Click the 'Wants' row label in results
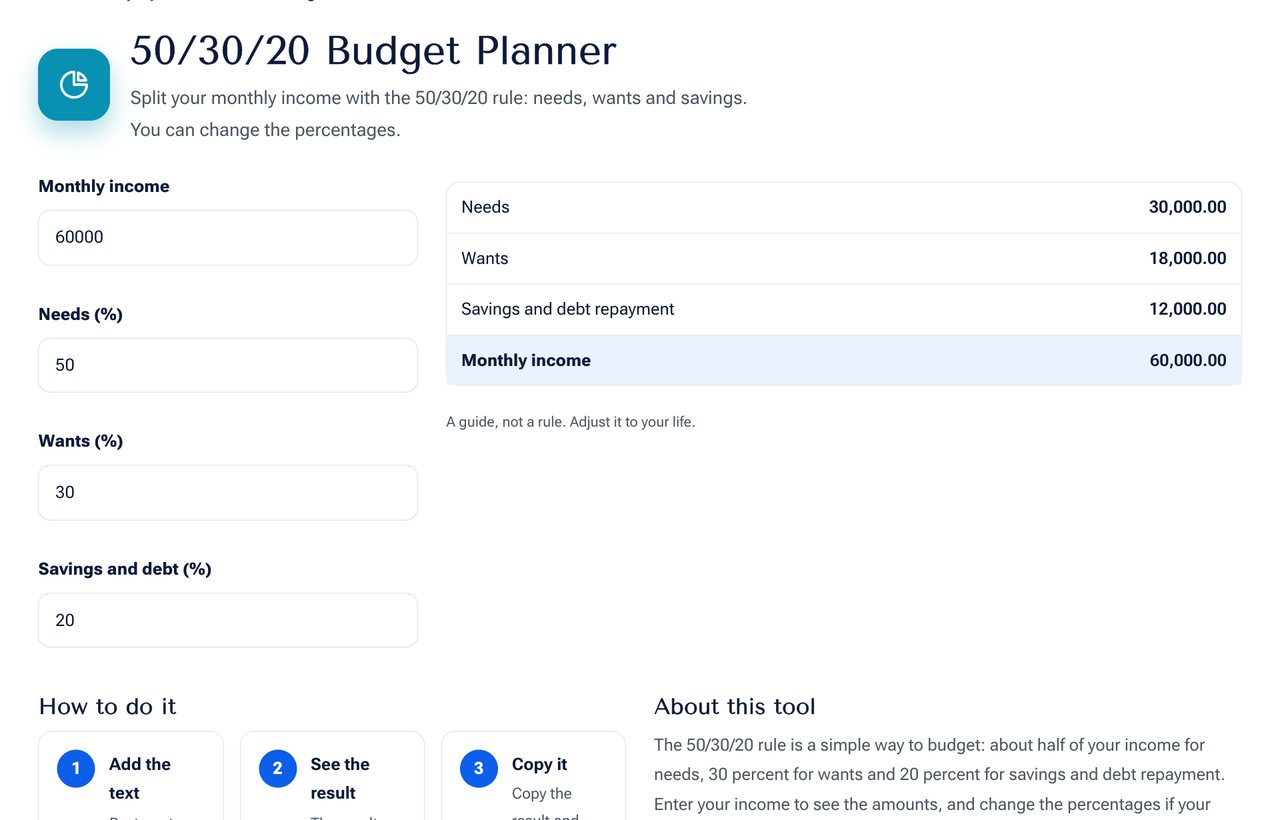 [x=484, y=258]
